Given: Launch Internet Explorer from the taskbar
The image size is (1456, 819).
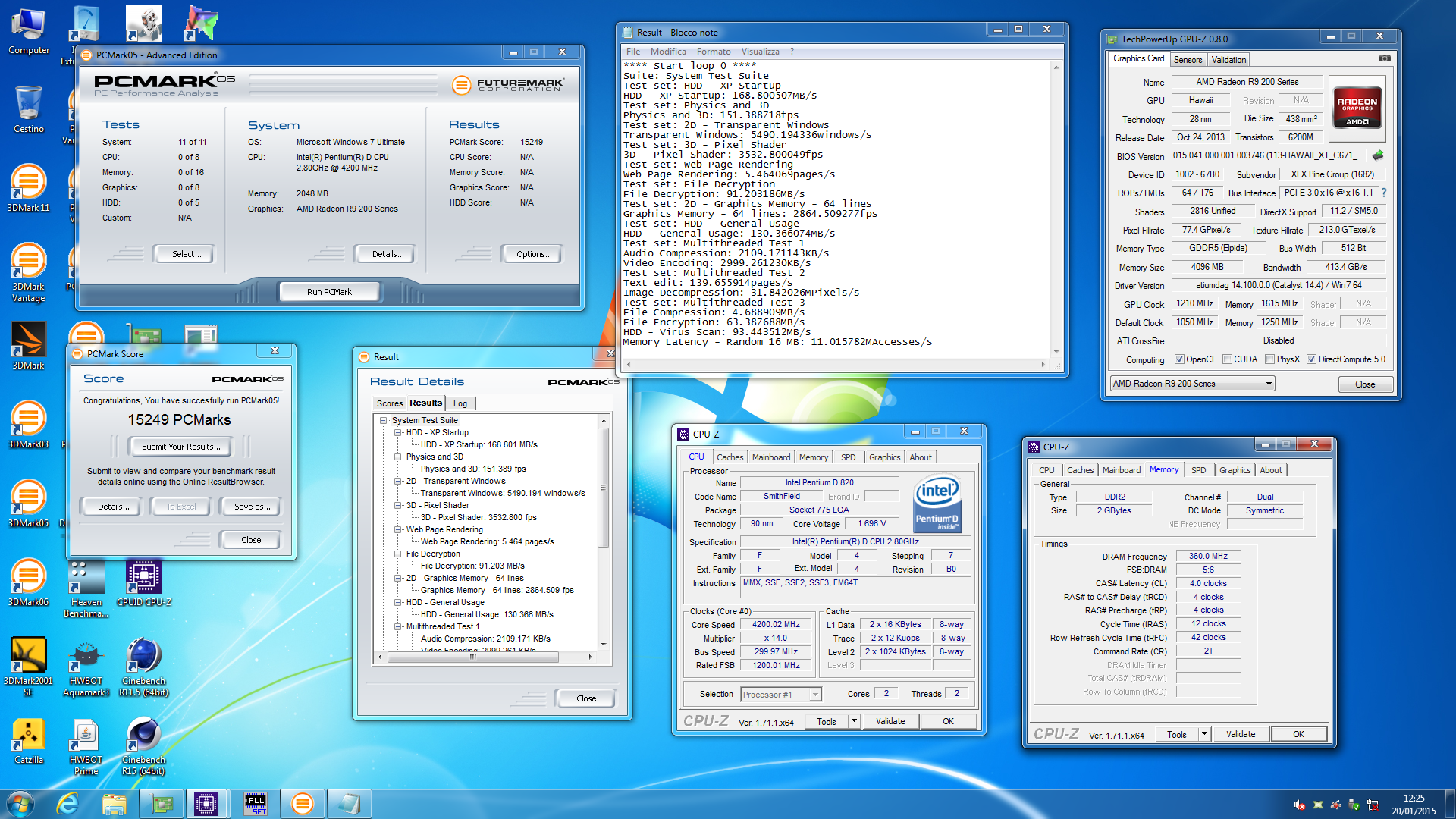Looking at the screenshot, I should pyautogui.click(x=68, y=803).
